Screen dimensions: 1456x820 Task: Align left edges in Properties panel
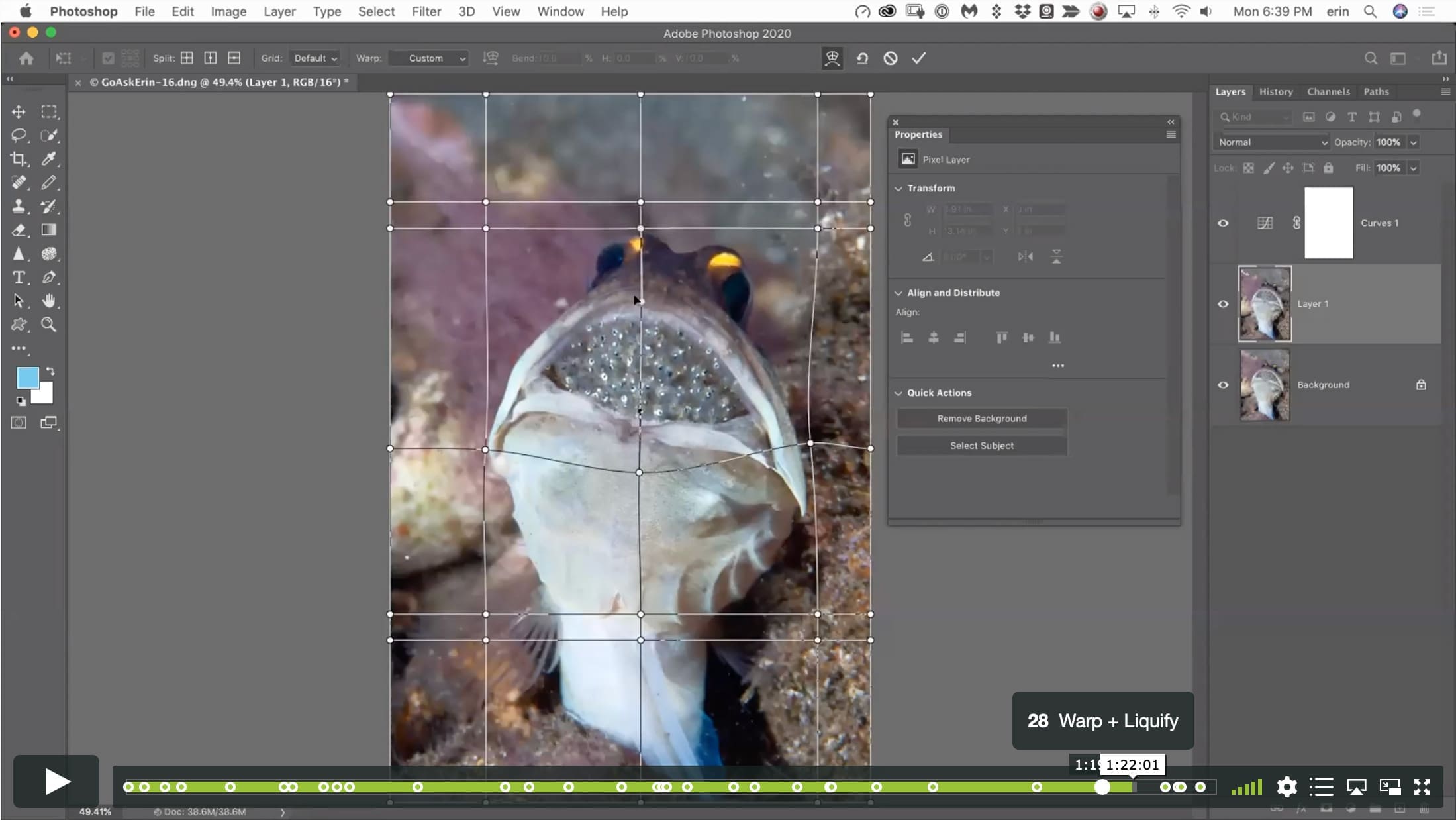[907, 338]
